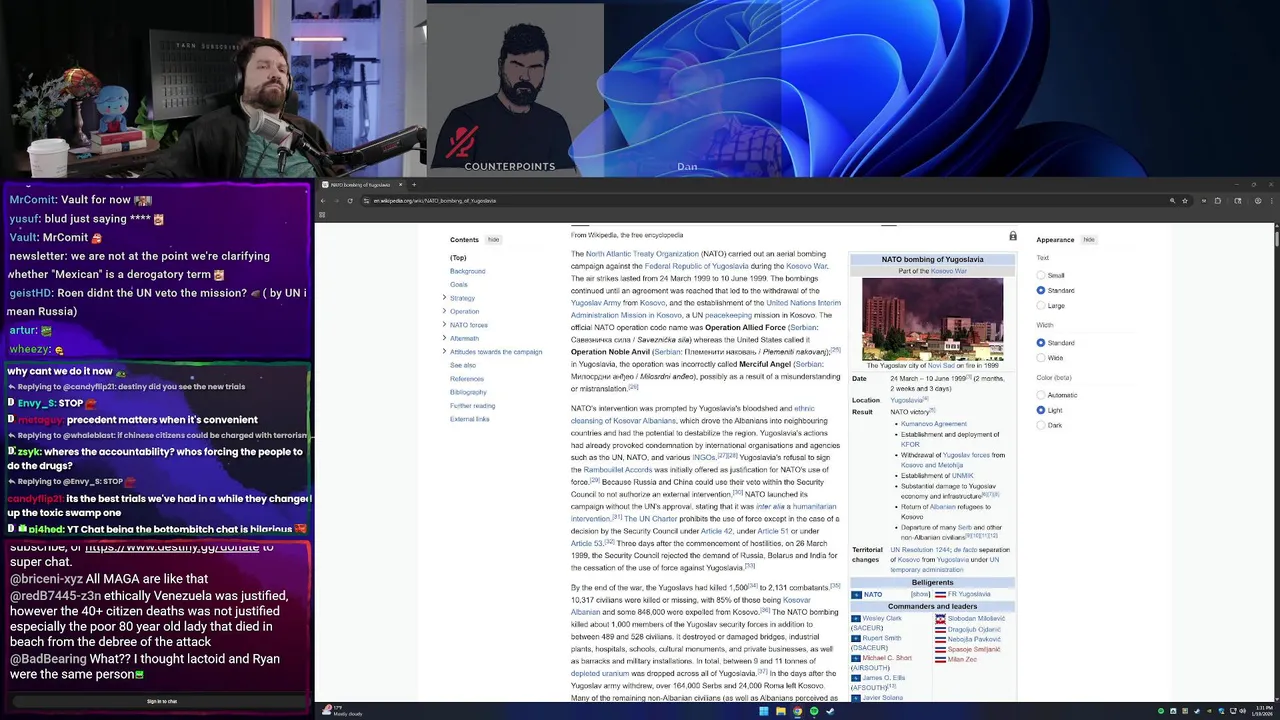The image size is (1280, 720).
Task: Jump to Bibliography in contents
Action: click(x=468, y=392)
